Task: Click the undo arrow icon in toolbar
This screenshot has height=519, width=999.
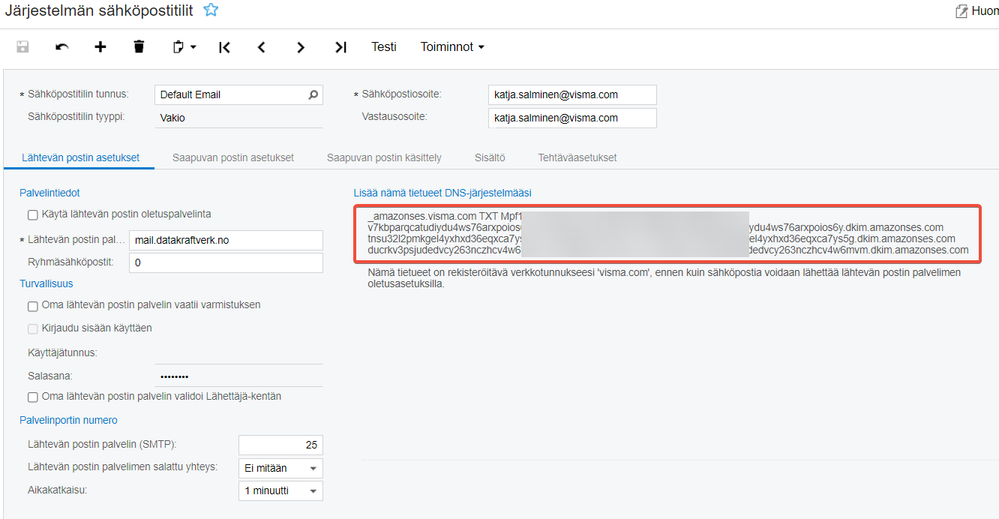Action: point(62,47)
